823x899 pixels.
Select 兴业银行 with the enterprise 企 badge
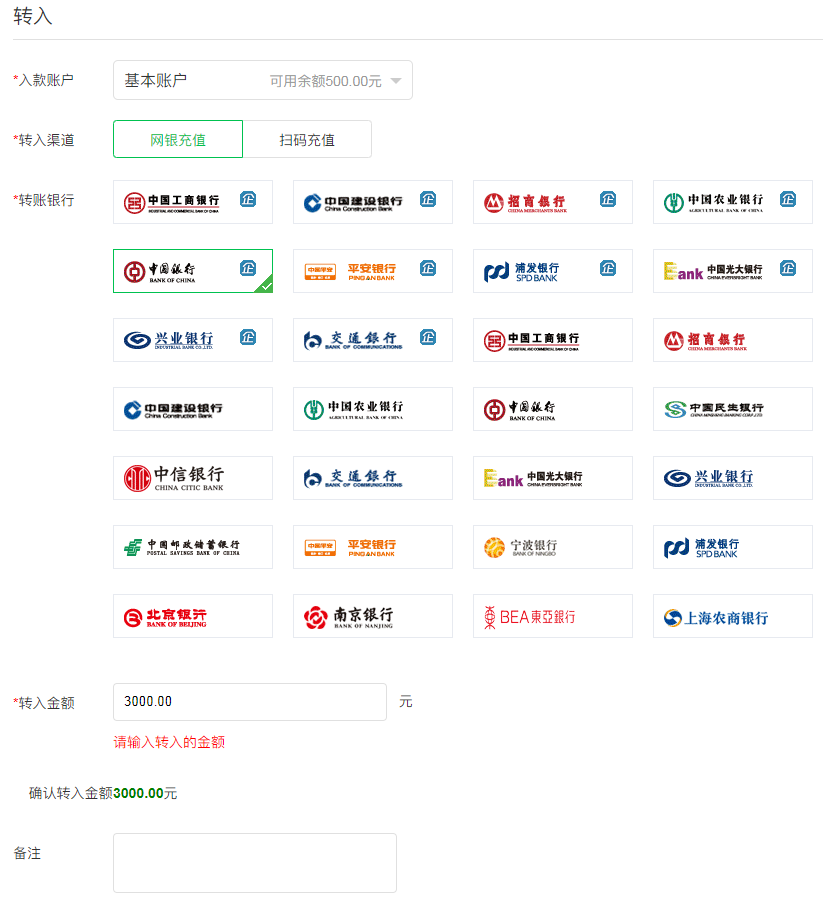(193, 340)
